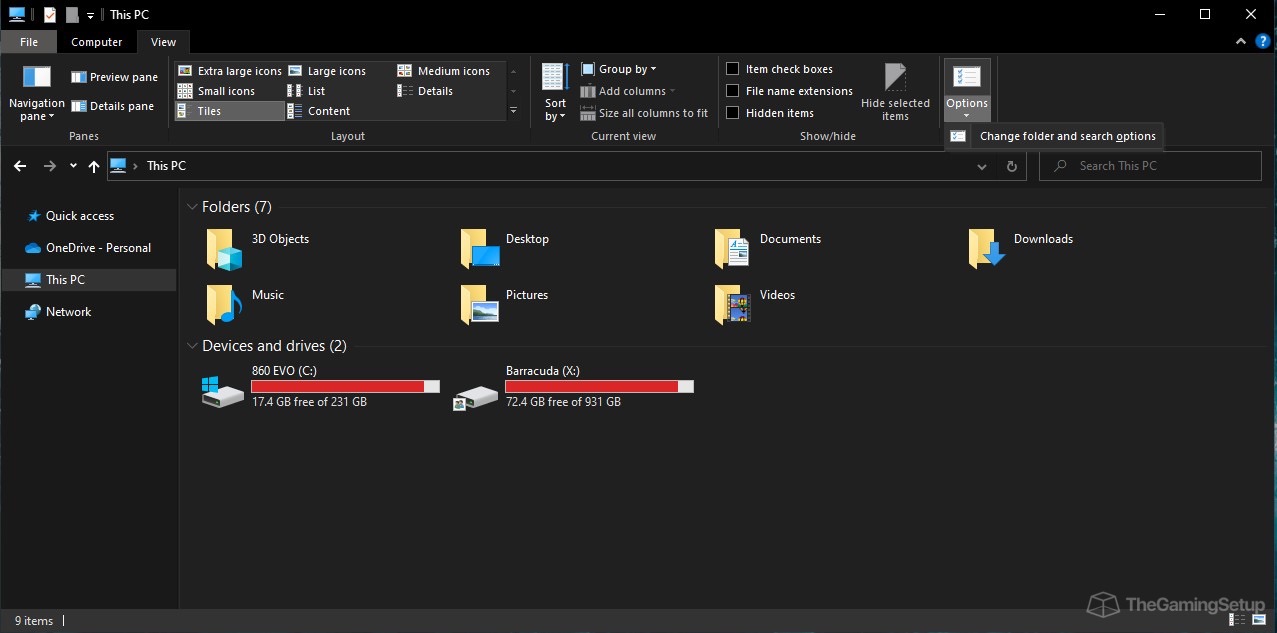Switch layout to Extra large icons
1277x633 pixels.
230,71
